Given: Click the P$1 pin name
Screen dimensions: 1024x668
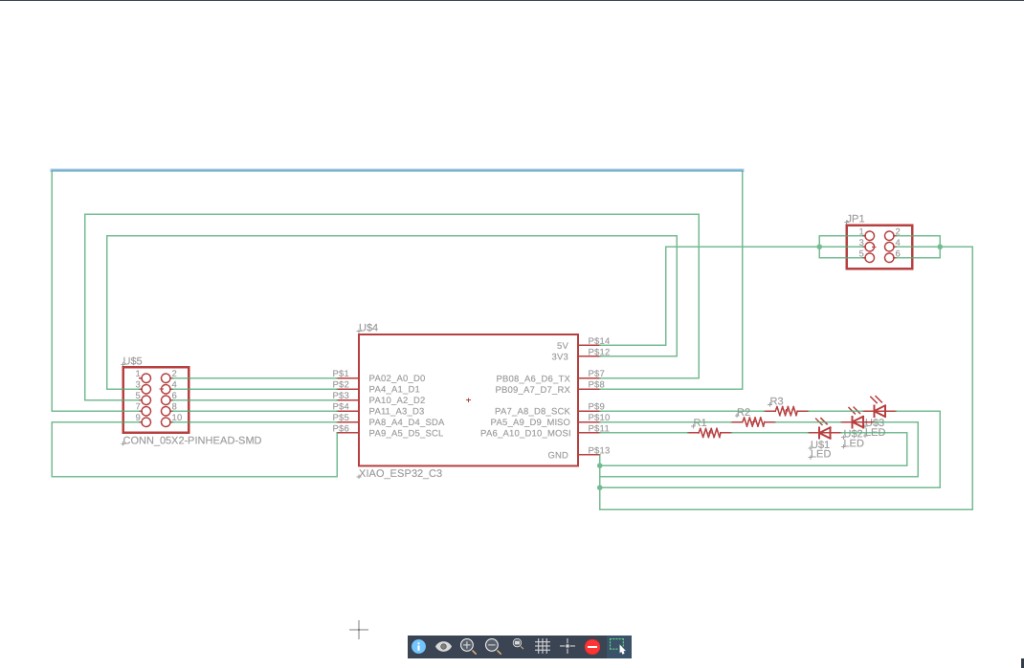Looking at the screenshot, I should tap(341, 374).
